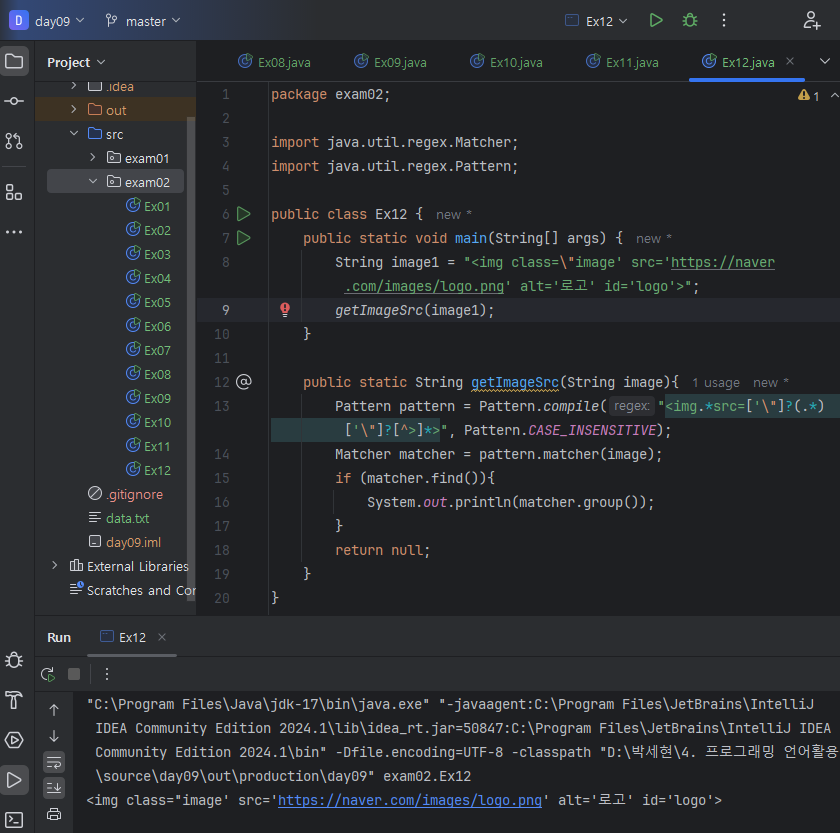Open the Pull Requests tool window

point(14,141)
